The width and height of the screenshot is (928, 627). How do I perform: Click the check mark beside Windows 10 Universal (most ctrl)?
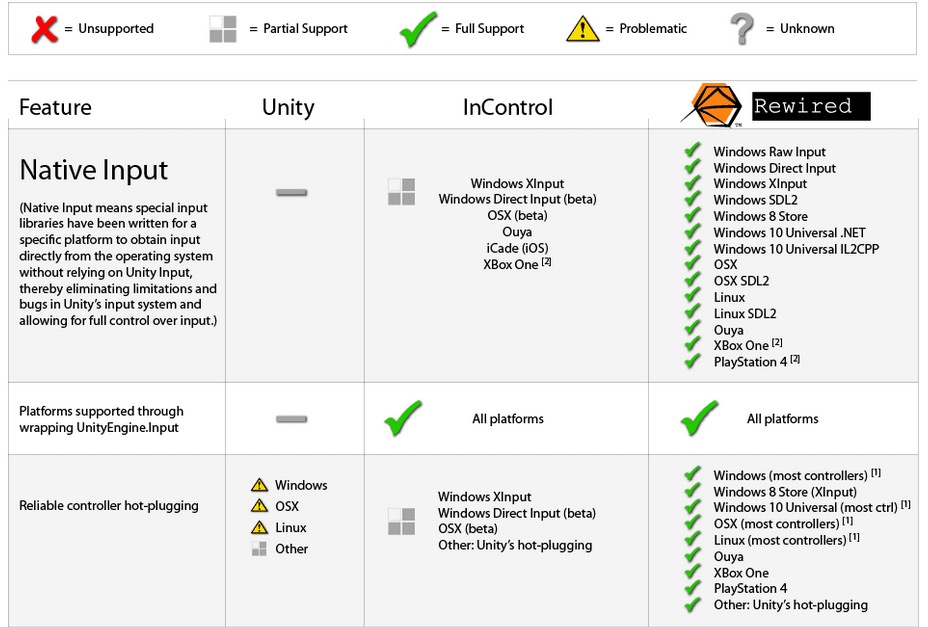point(692,506)
